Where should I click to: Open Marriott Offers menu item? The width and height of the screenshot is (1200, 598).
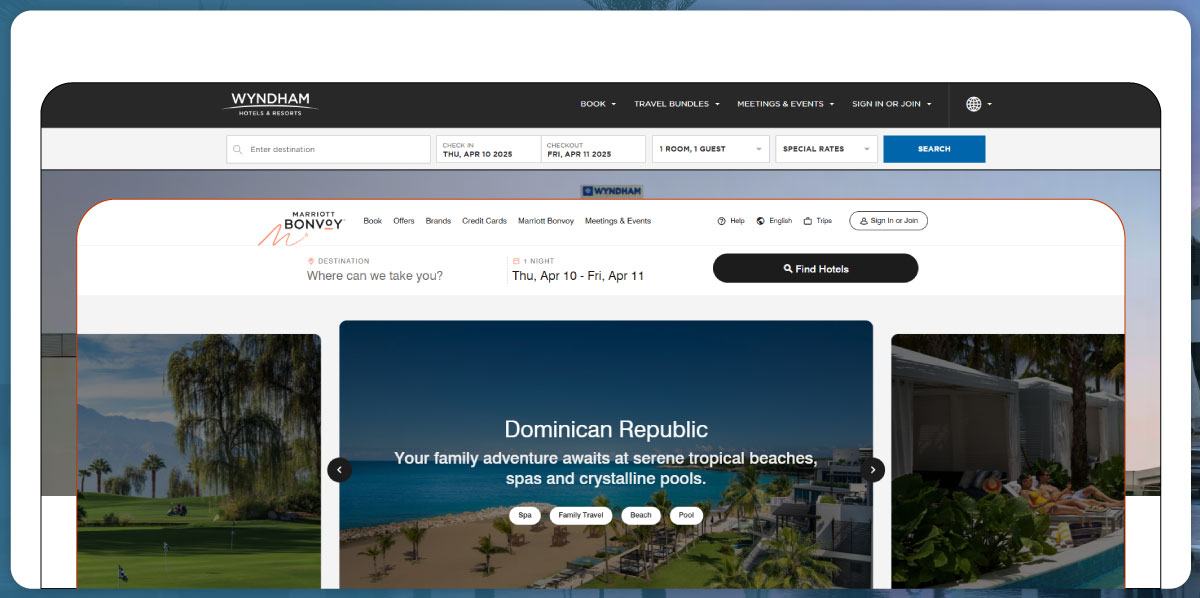click(x=404, y=221)
